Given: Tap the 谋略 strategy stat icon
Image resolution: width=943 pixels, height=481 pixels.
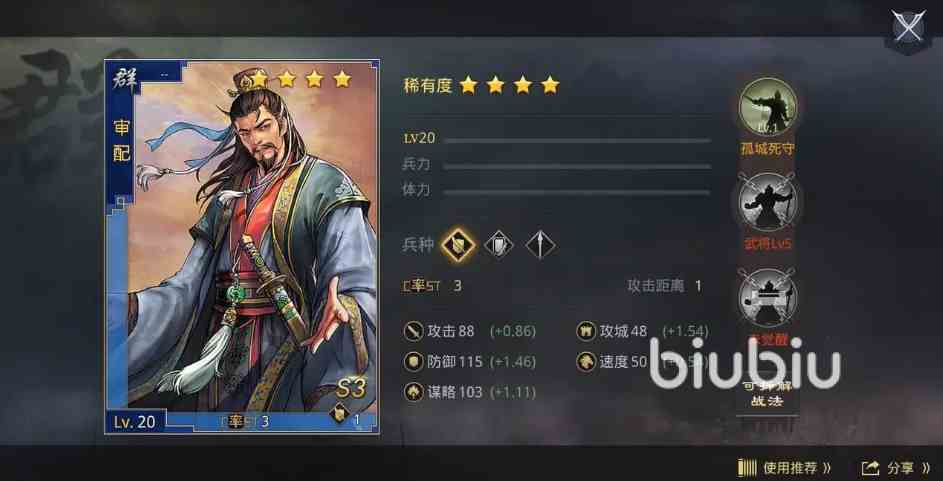Looking at the screenshot, I should 414,393.
